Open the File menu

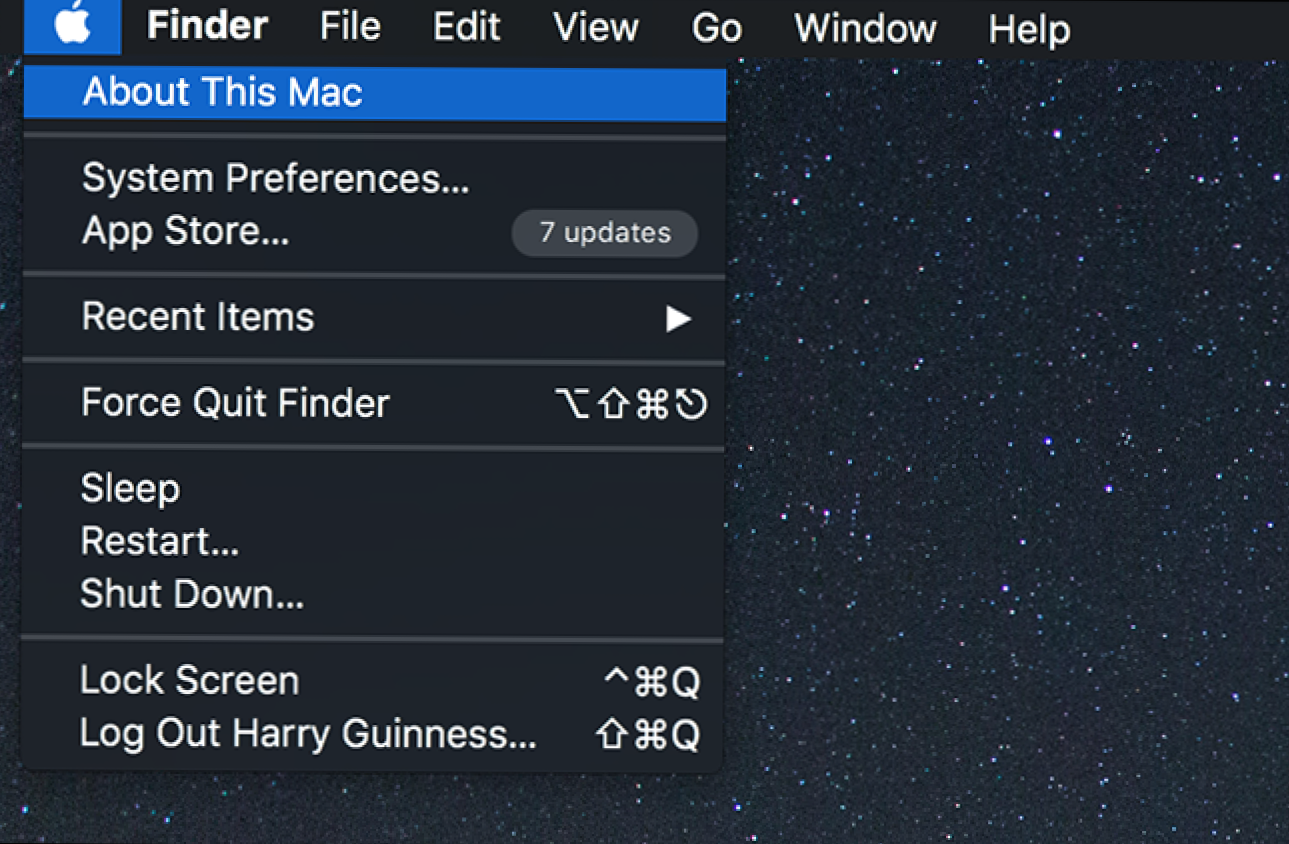tap(350, 27)
